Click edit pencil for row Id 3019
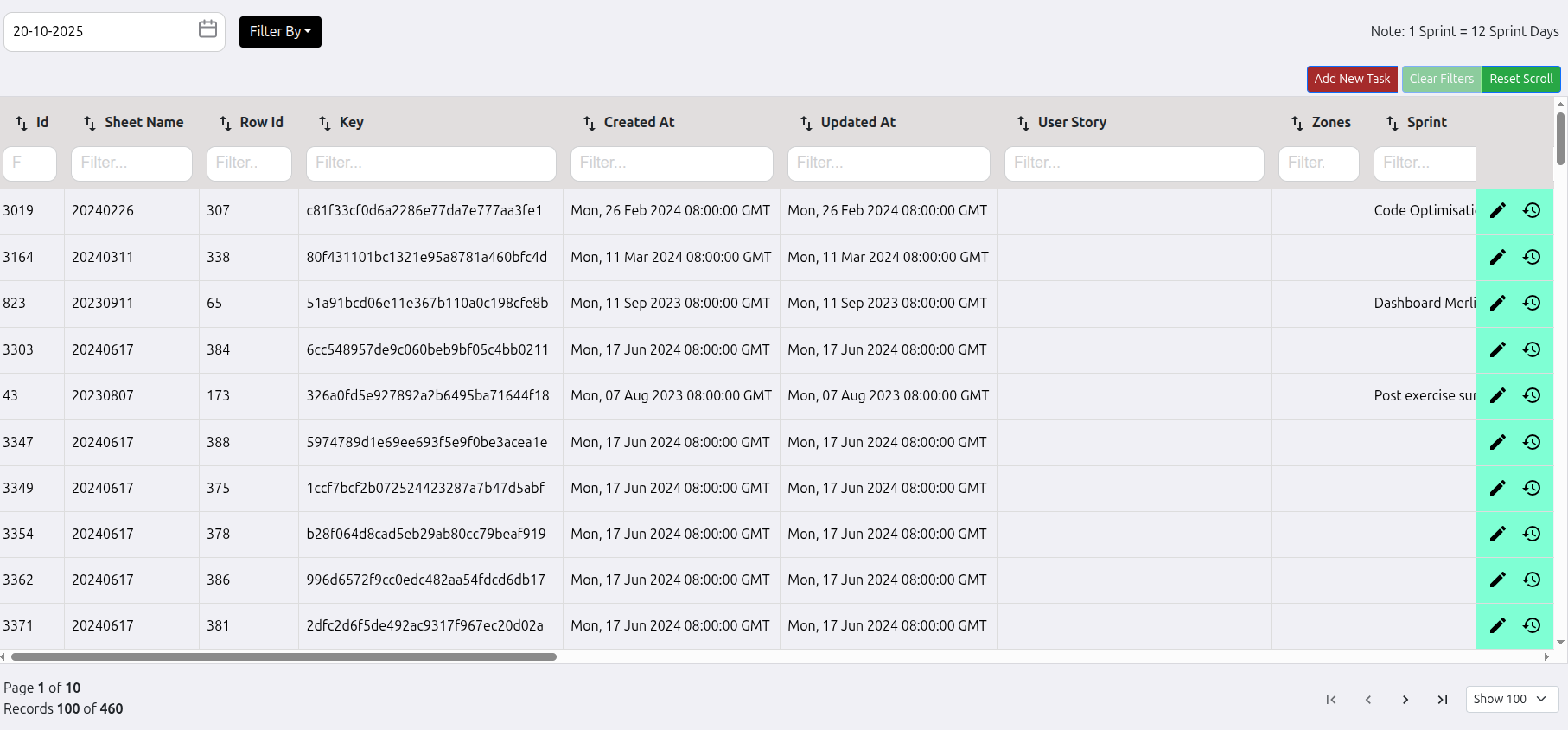1568x730 pixels. (1497, 210)
